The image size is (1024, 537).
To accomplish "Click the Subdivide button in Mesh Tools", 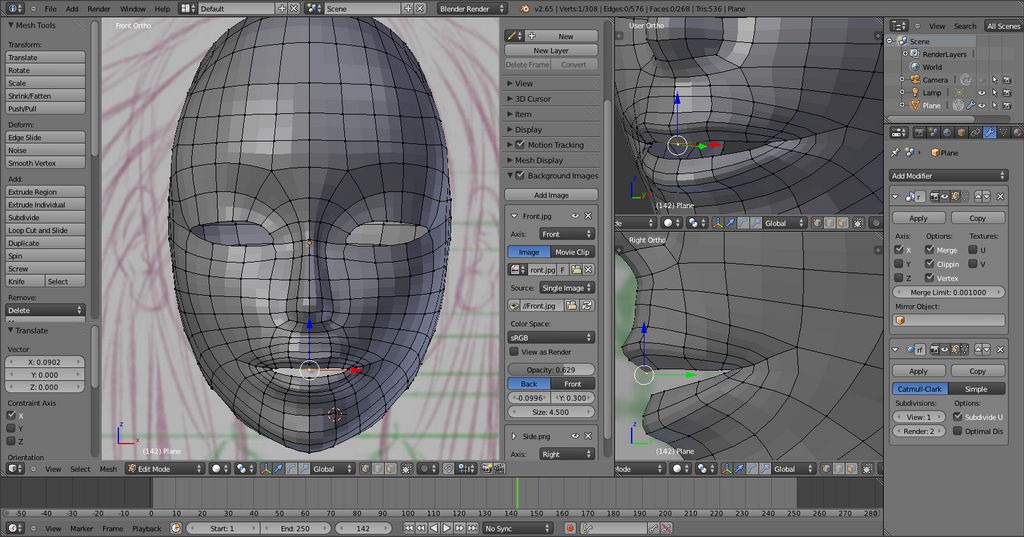I will click(x=46, y=217).
